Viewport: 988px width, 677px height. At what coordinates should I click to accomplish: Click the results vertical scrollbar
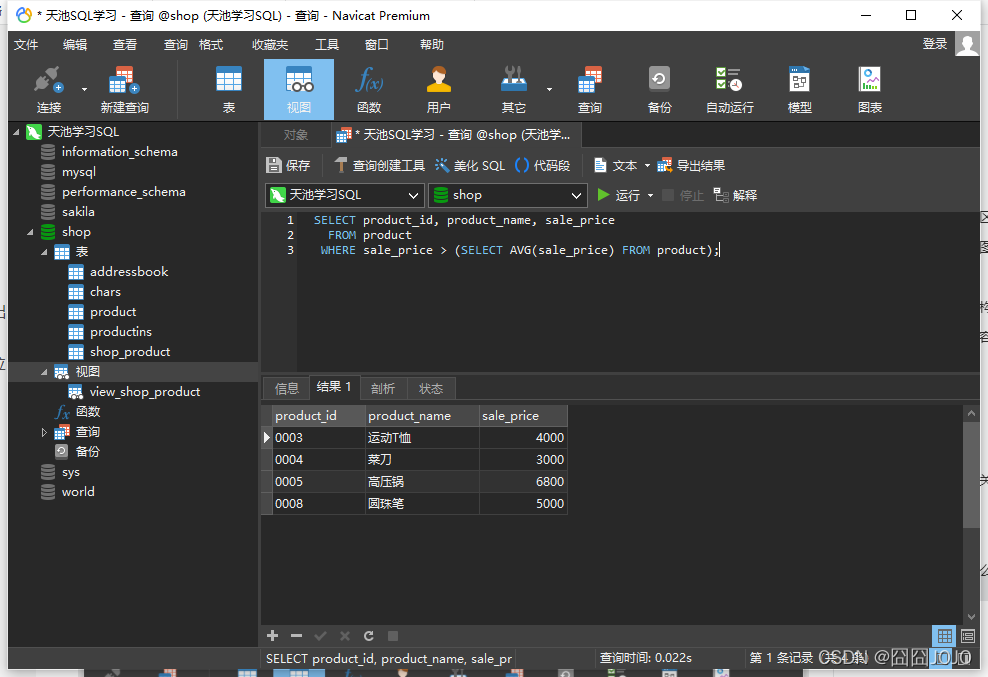pyautogui.click(x=971, y=474)
